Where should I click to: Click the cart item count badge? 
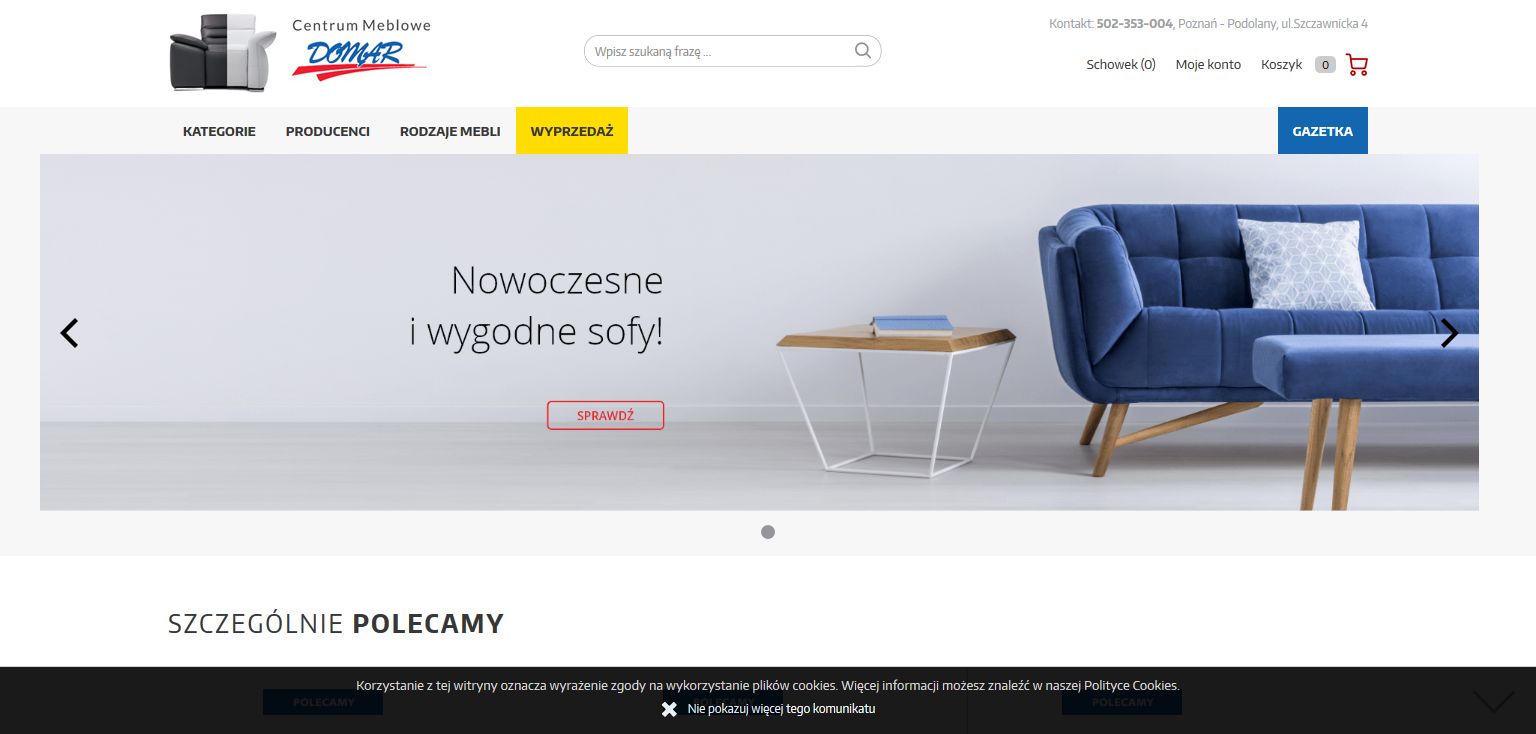tap(1325, 65)
